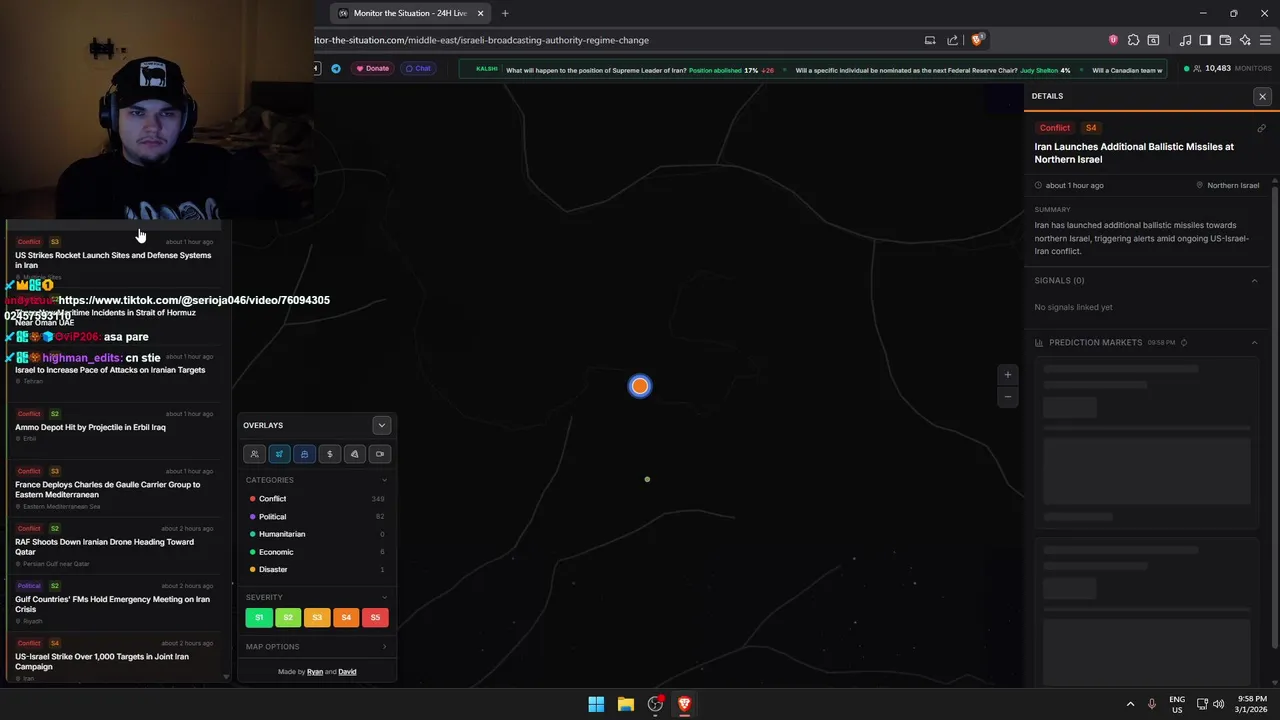This screenshot has height=720, width=1280.
Task: Toggle the people overlay icon
Action: 254,454
